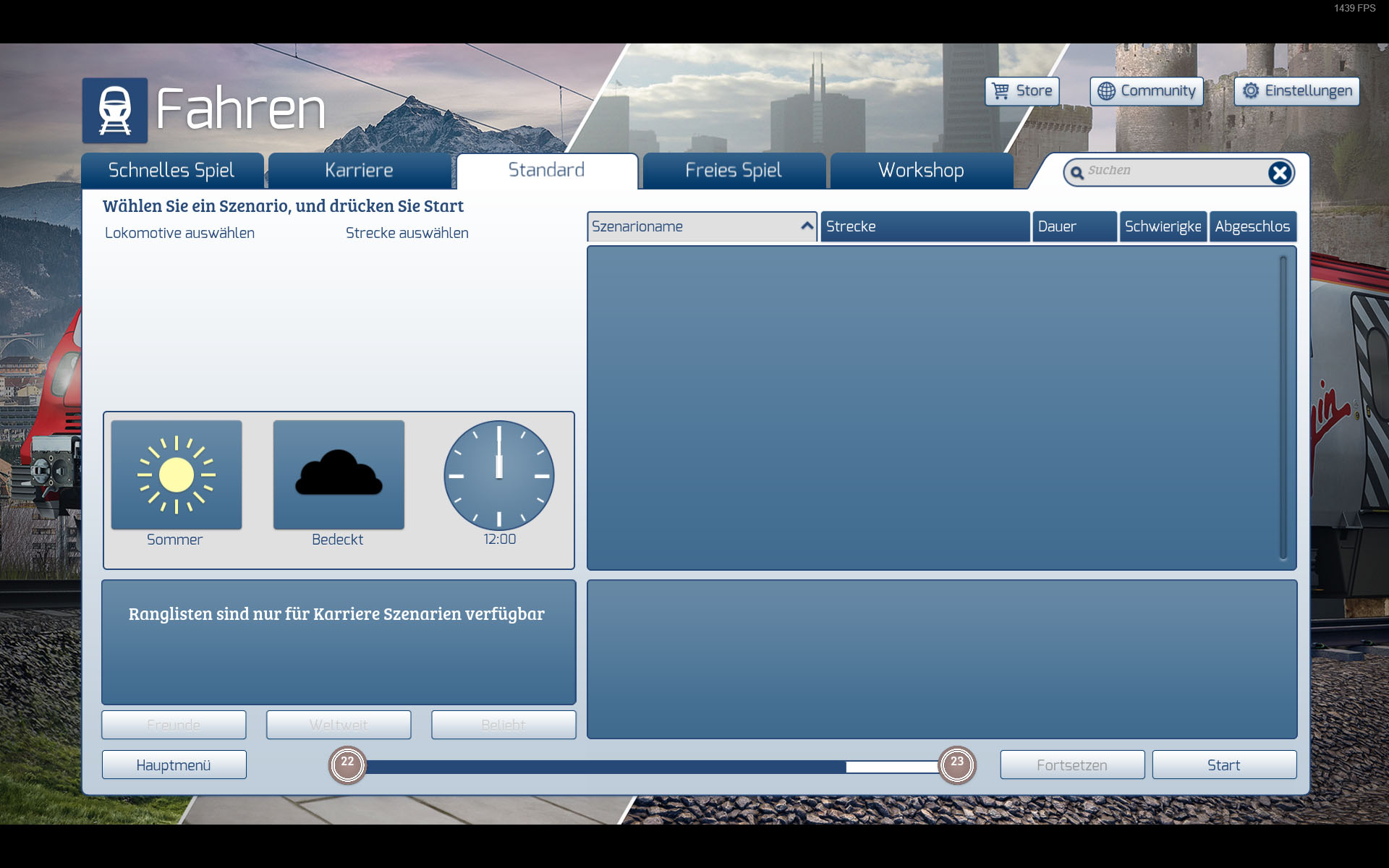The height and width of the screenshot is (868, 1389).
Task: Switch to the Workshop tab
Action: pos(921,171)
